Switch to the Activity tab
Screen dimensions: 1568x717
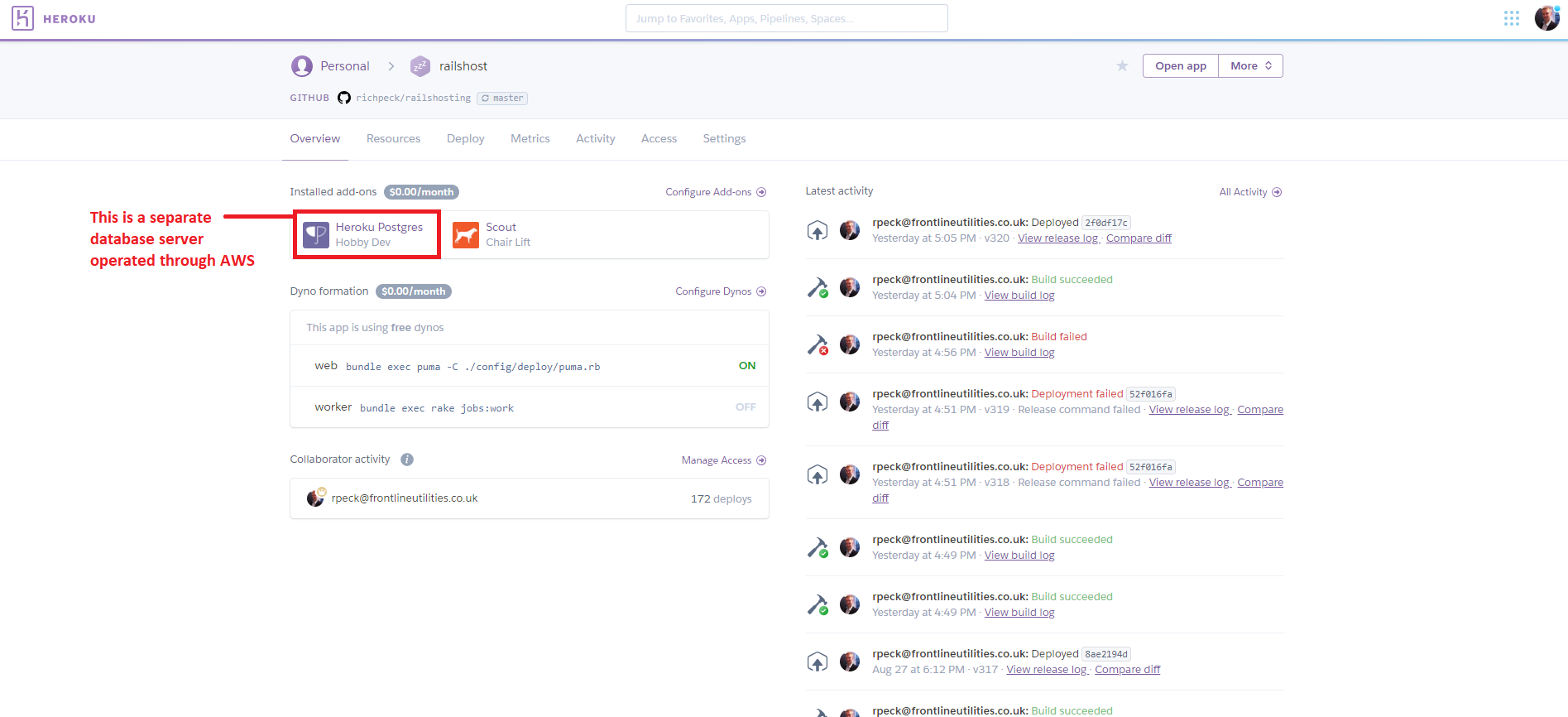tap(596, 138)
